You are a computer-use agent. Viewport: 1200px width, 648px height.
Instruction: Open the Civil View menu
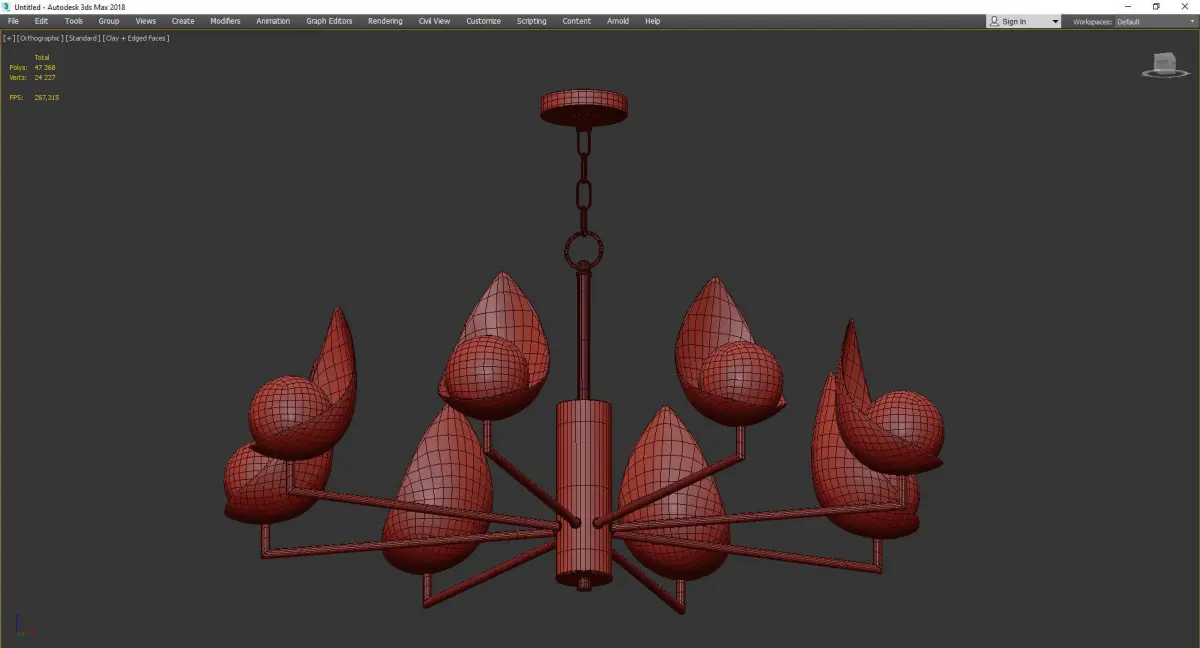(x=434, y=21)
